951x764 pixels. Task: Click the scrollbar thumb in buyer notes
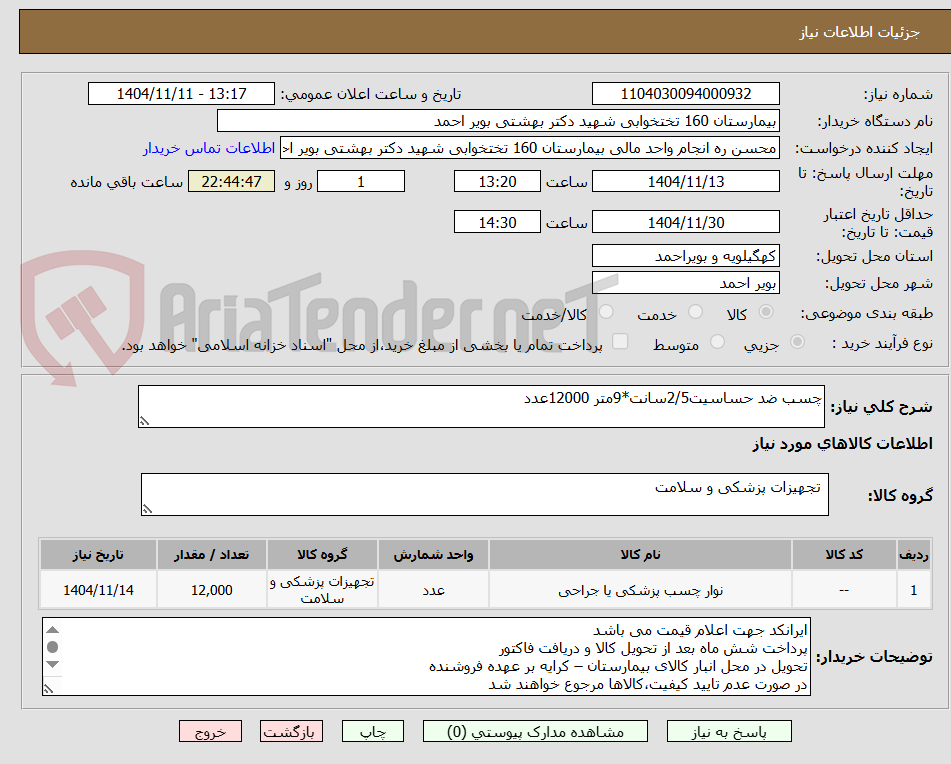tap(53, 647)
